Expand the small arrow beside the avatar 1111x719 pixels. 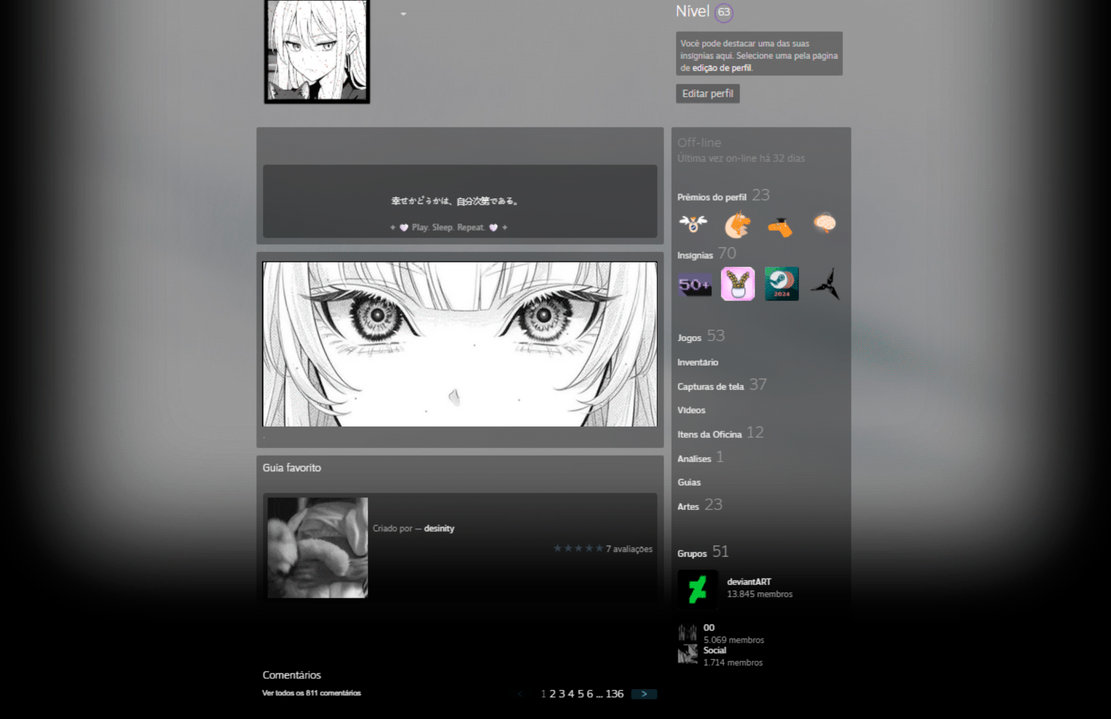pyautogui.click(x=403, y=14)
